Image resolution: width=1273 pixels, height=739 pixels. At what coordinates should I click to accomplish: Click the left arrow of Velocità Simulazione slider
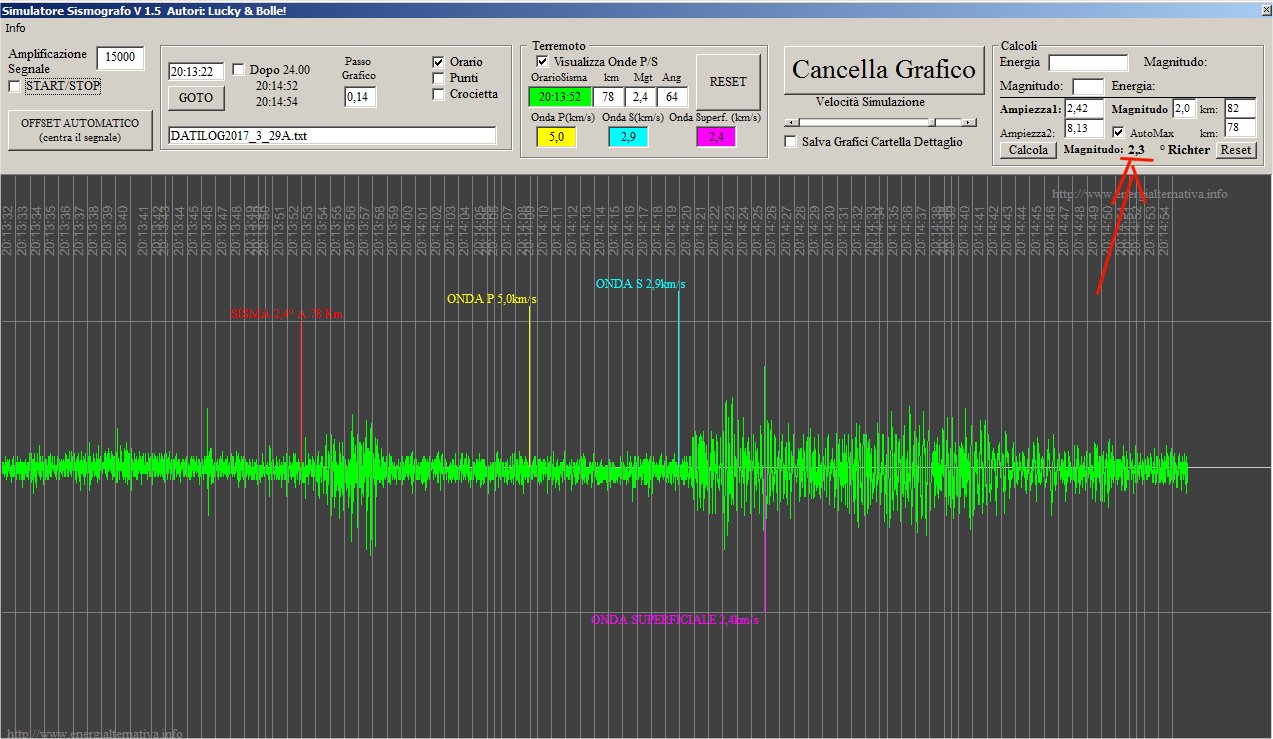(x=791, y=122)
